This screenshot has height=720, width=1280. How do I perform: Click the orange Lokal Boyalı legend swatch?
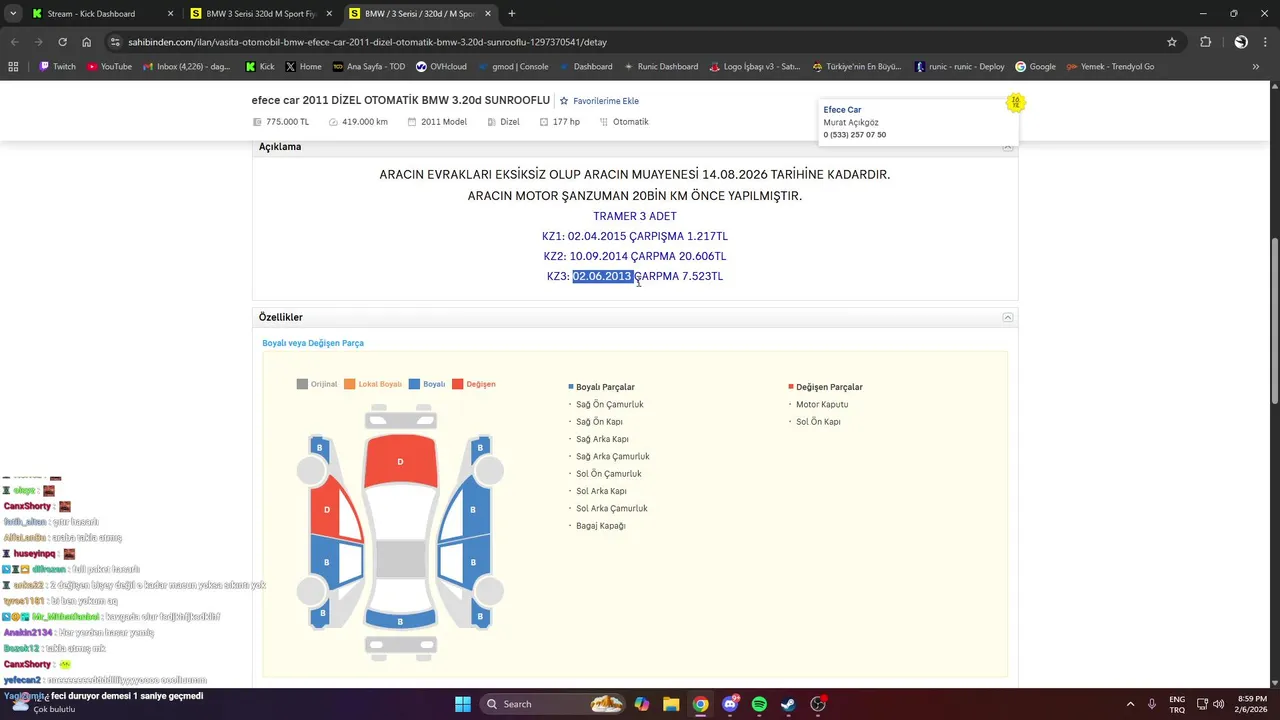point(349,384)
